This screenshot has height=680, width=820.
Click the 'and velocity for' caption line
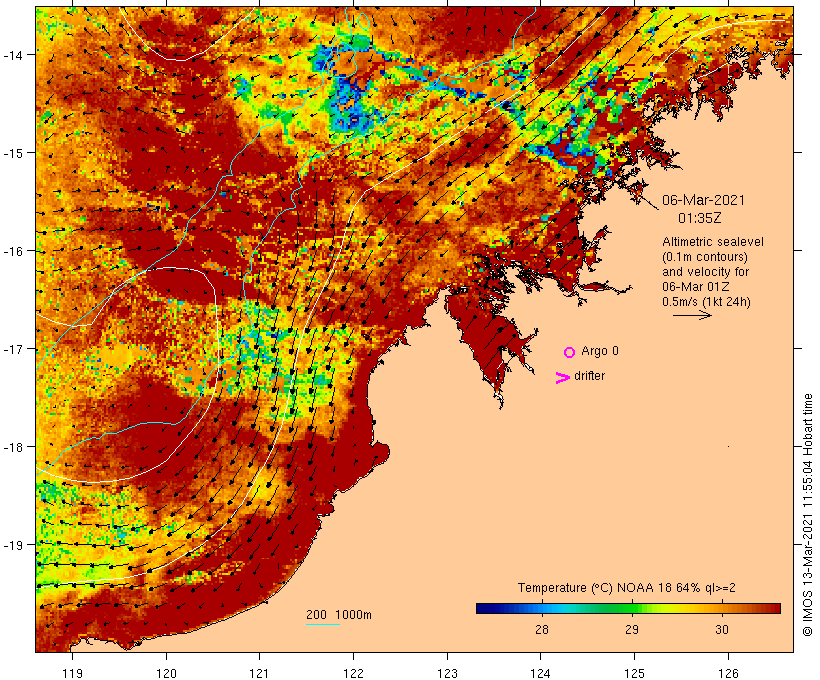click(705, 272)
